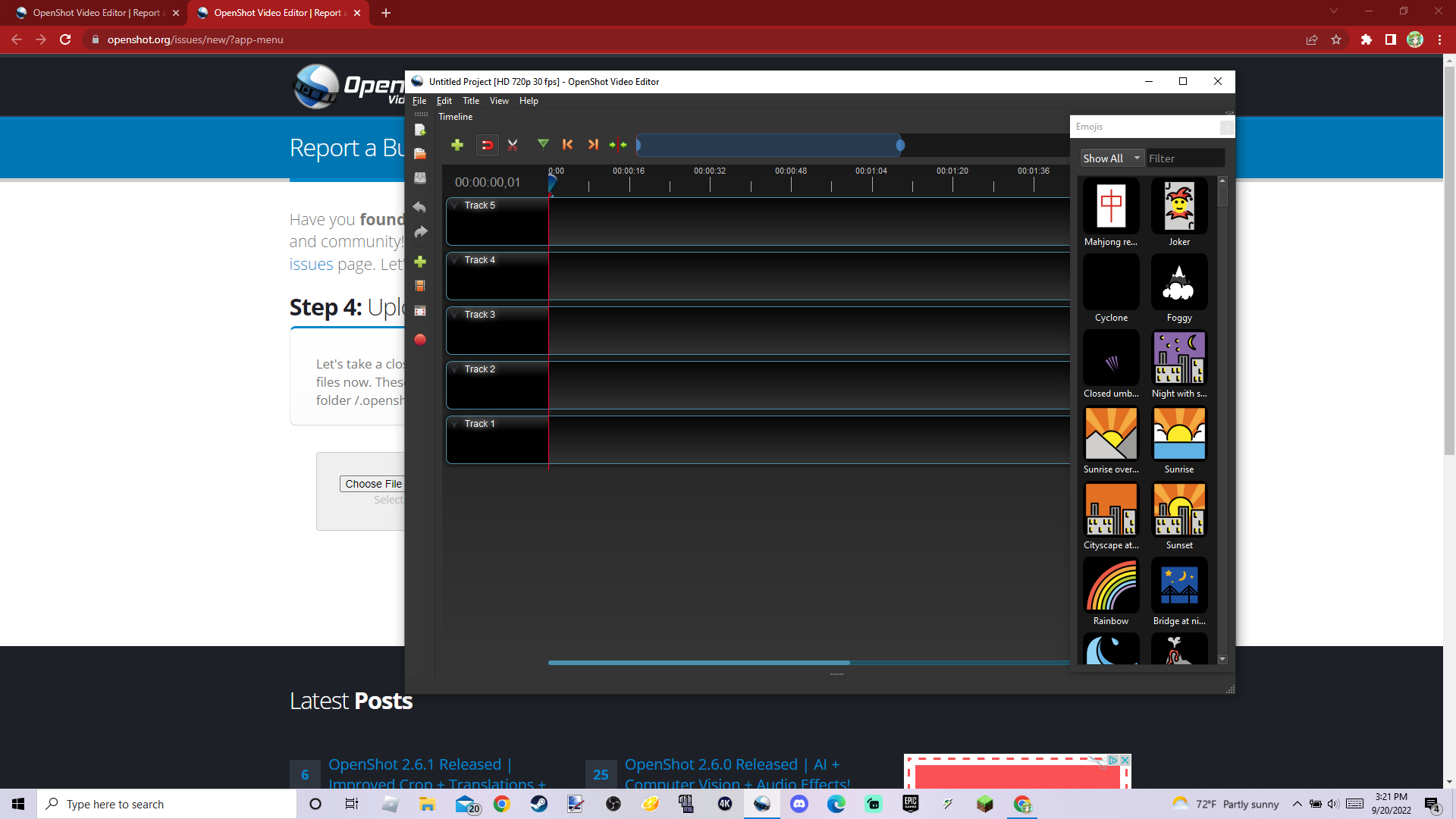Jump to the previous marker
This screenshot has width=1456, height=819.
tap(569, 145)
